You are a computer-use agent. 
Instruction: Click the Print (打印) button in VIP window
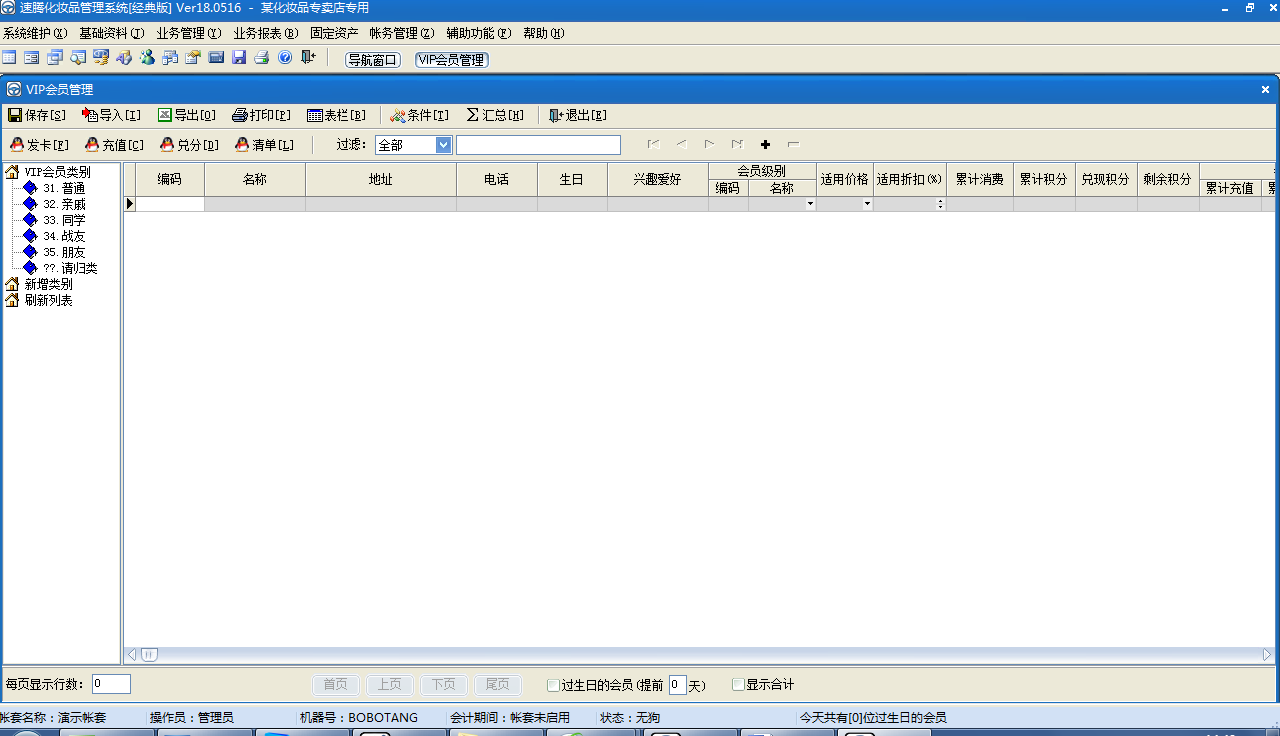pyautogui.click(x=261, y=115)
